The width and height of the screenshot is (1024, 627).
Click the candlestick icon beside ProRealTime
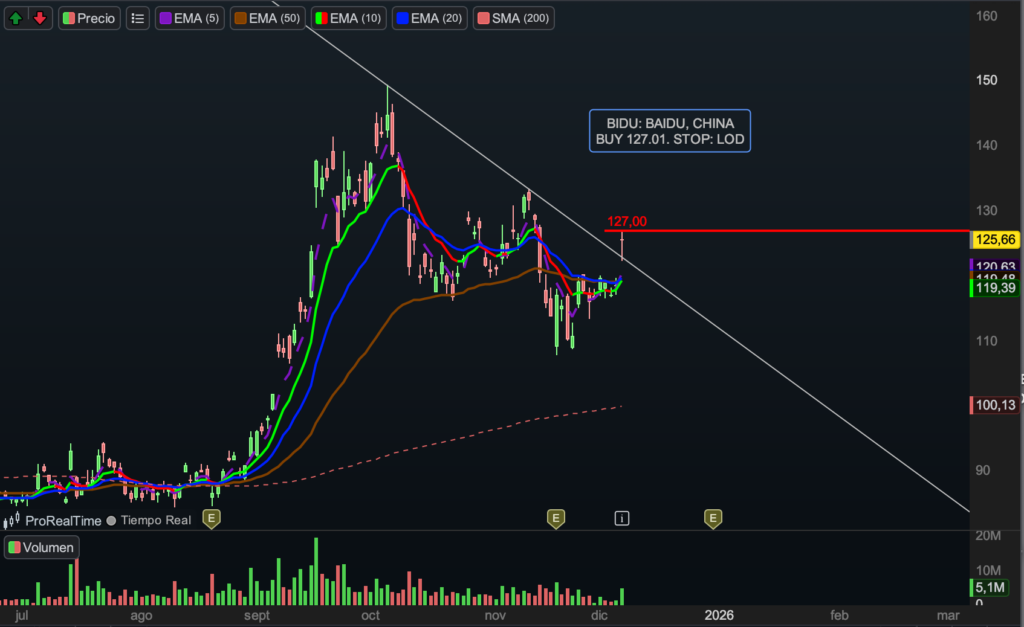tap(14, 521)
